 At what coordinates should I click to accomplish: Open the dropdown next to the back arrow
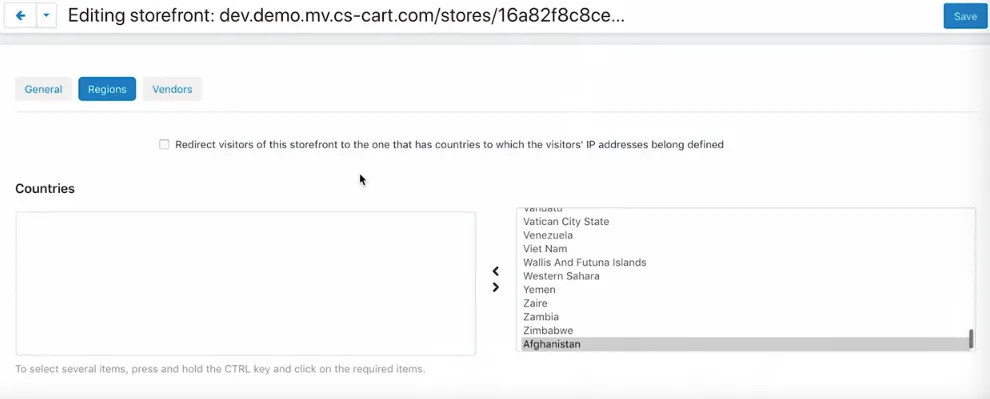(x=46, y=16)
